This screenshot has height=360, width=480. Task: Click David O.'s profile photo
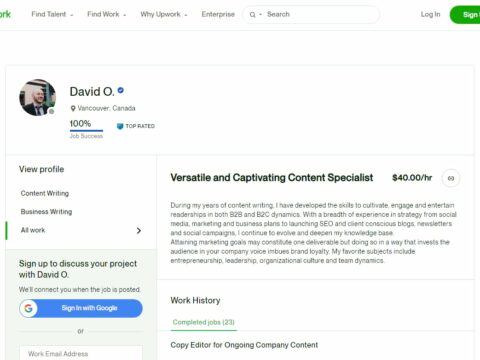37,97
